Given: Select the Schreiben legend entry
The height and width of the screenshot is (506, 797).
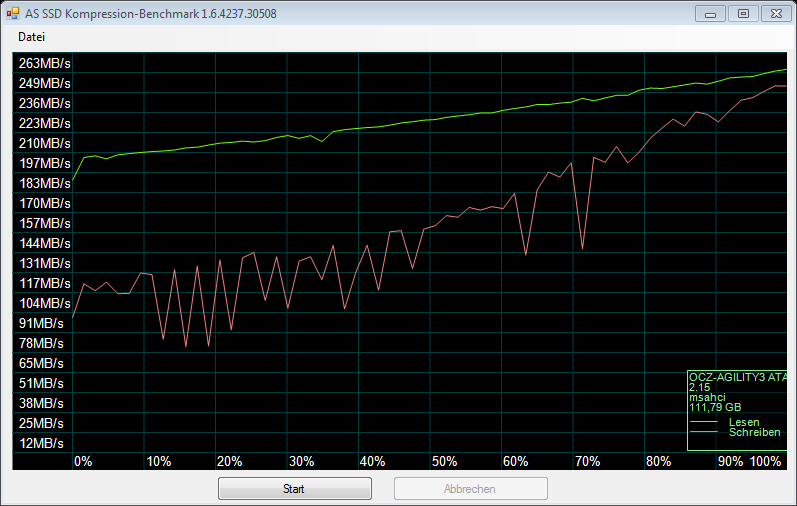Looking at the screenshot, I should [x=754, y=433].
